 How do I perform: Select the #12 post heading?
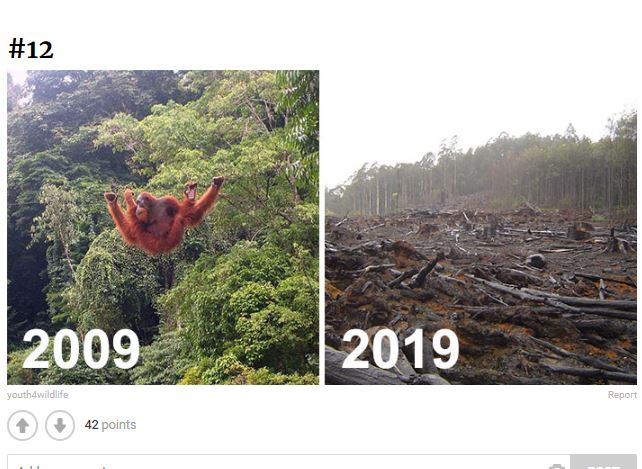tap(31, 48)
